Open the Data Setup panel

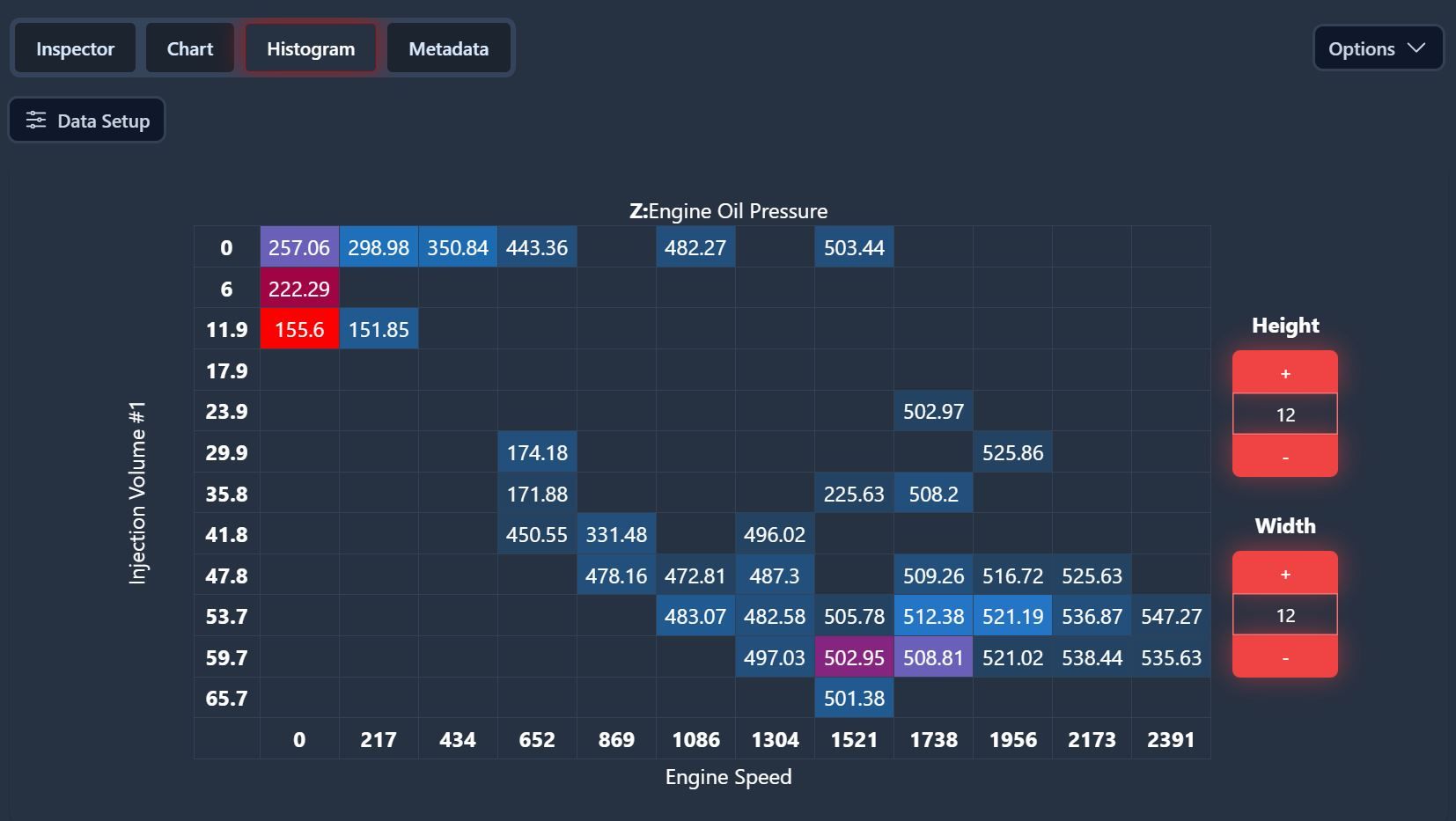pyautogui.click(x=86, y=121)
